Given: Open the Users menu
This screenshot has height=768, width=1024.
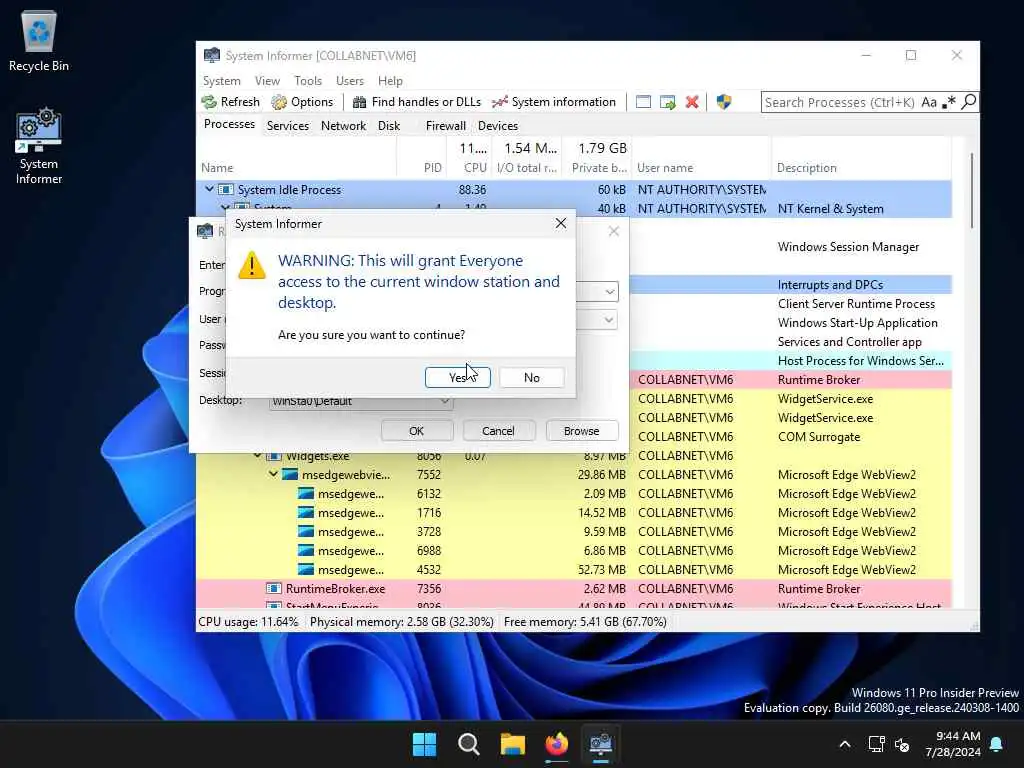Looking at the screenshot, I should 350,81.
